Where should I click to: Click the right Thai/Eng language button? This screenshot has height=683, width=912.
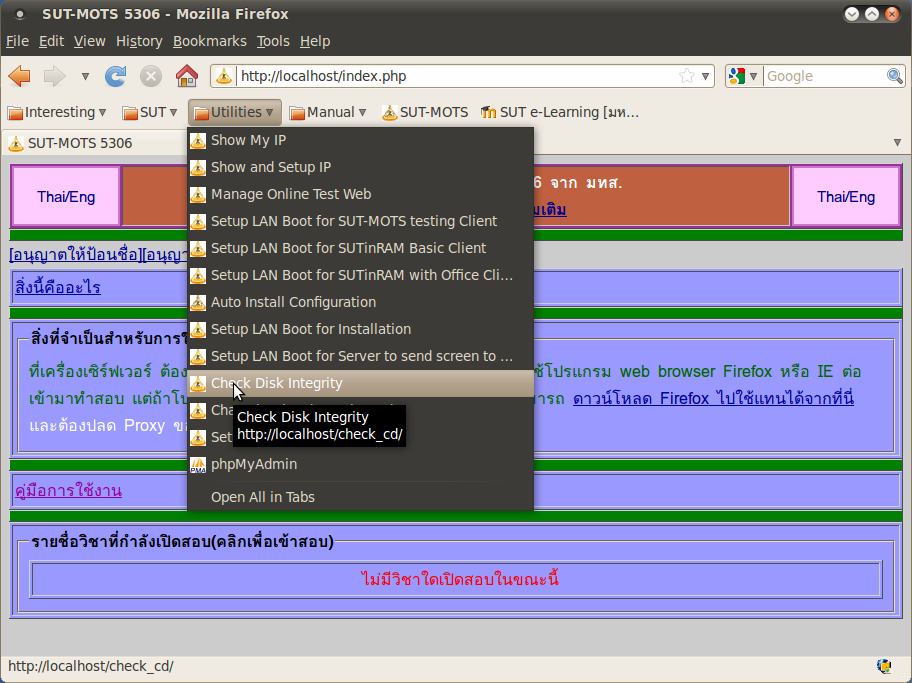click(x=846, y=197)
